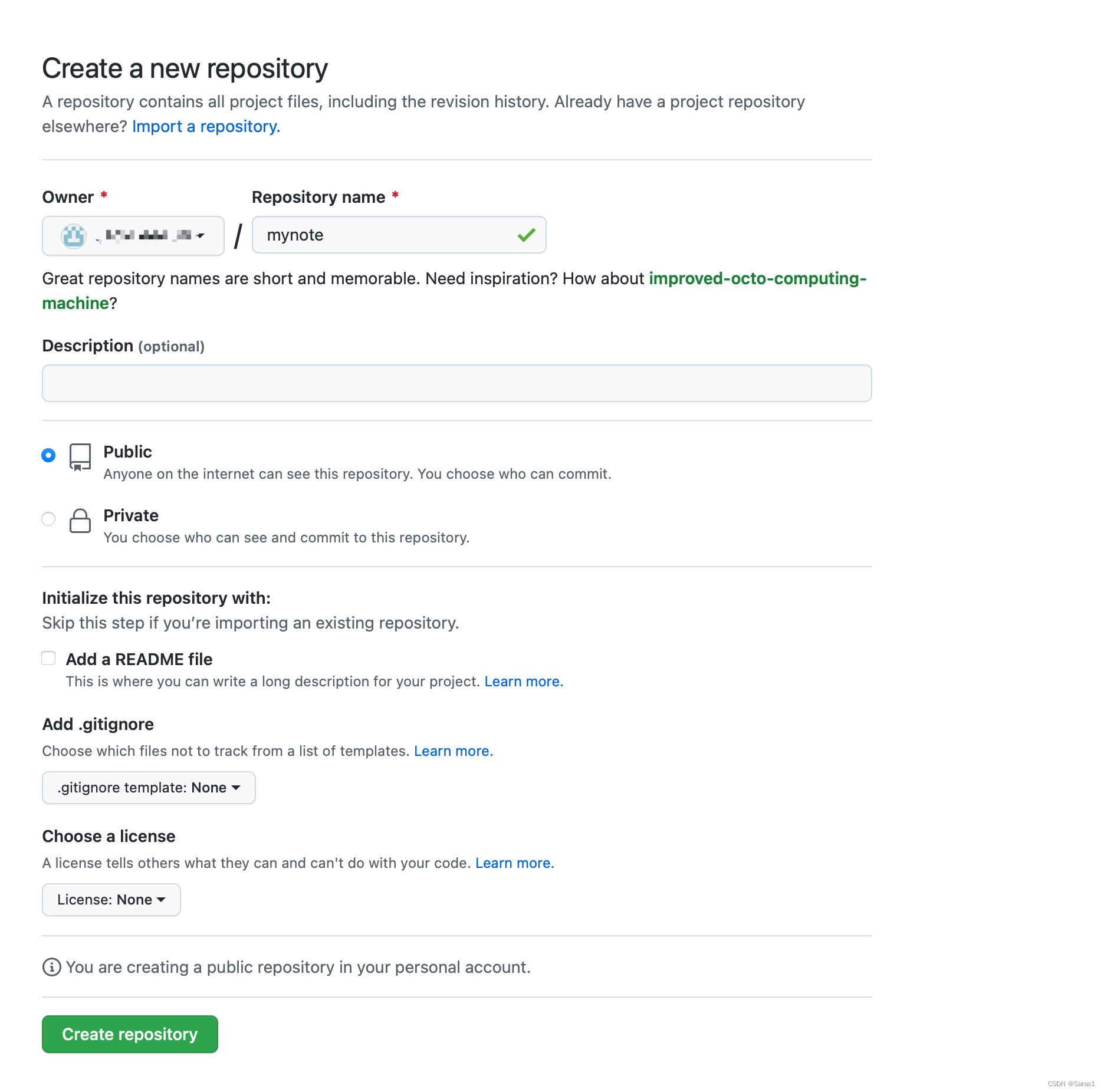
Task: Open the License dropdown
Action: click(110, 899)
